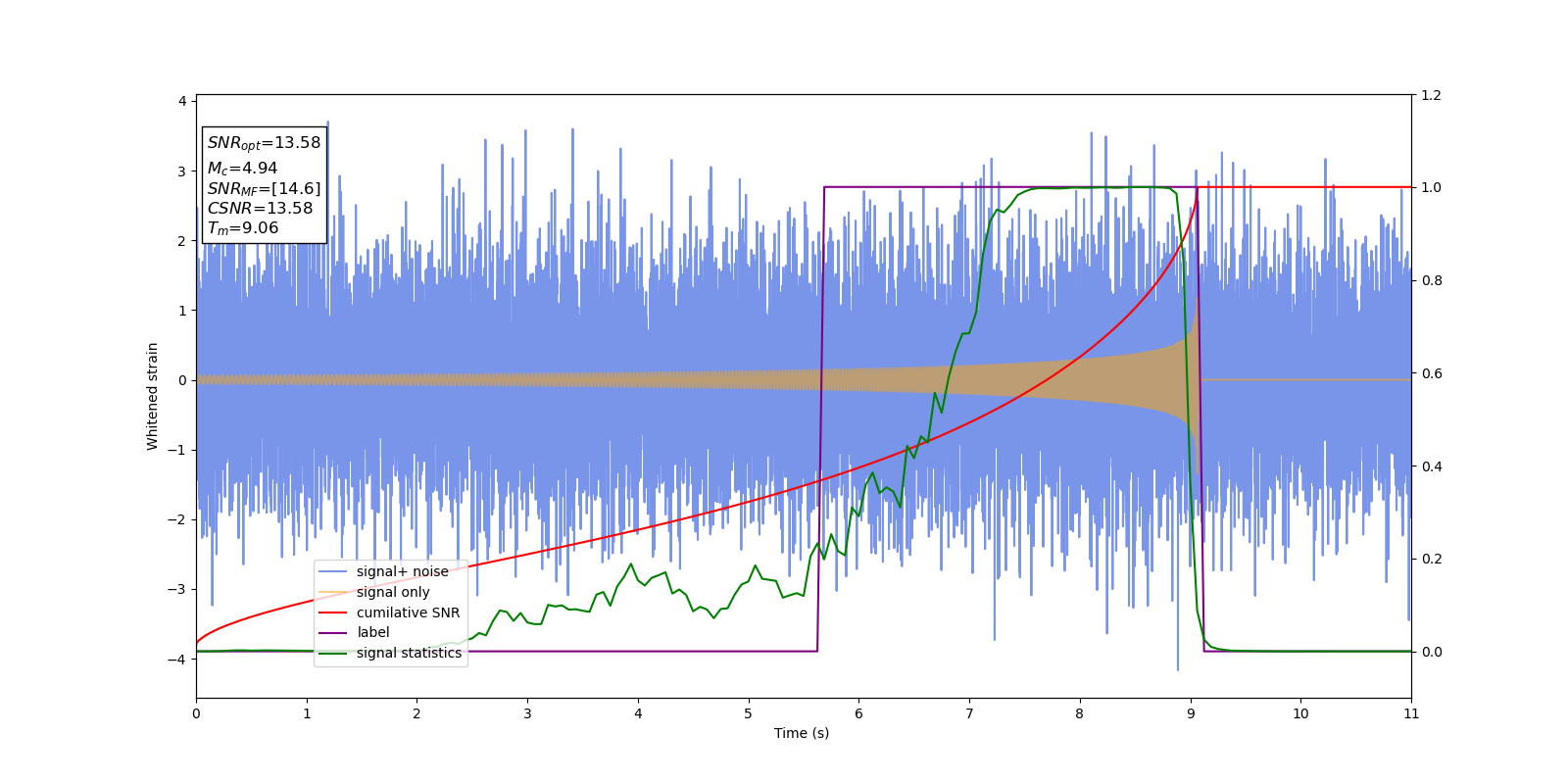Click the red line swatch in legend
This screenshot has height=784, width=1568.
[x=333, y=612]
